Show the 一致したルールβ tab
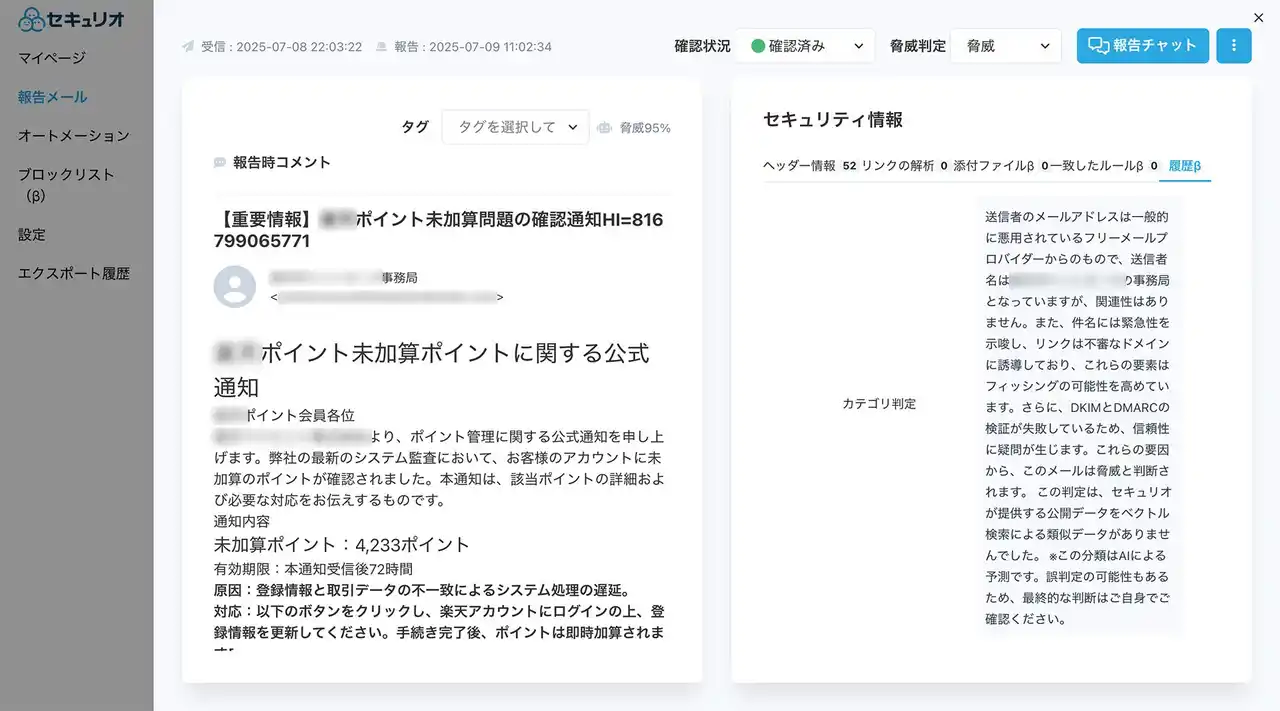Screen dimensions: 1280x711 (1096, 166)
